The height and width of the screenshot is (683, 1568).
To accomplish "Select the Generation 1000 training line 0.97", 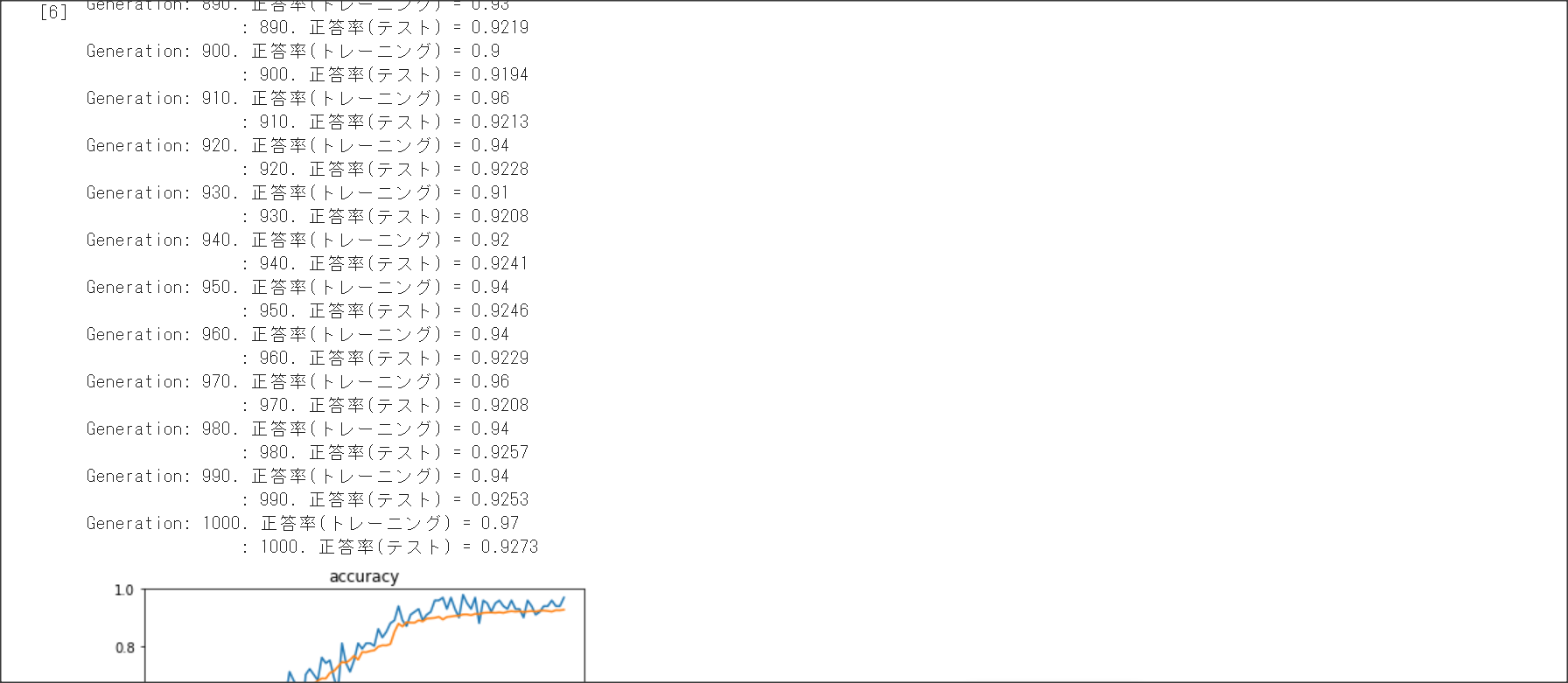I will click(x=303, y=523).
